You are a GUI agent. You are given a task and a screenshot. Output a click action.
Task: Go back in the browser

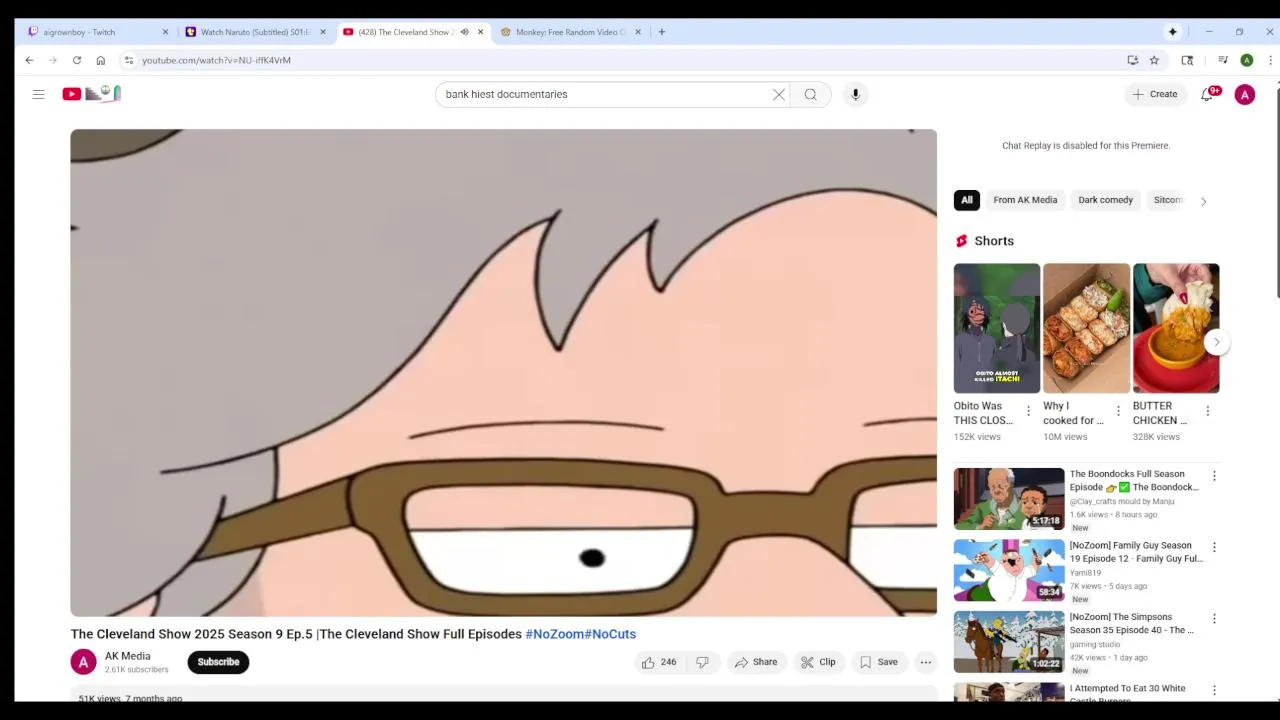click(29, 60)
